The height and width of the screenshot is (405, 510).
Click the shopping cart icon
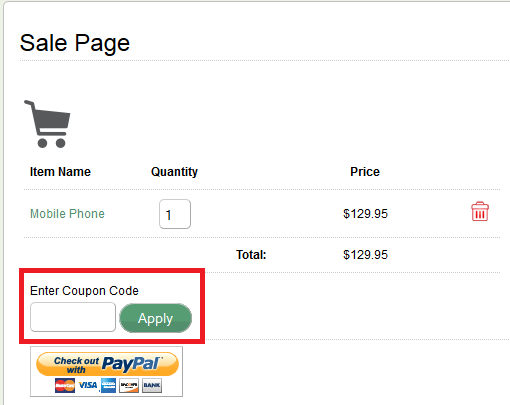tap(47, 124)
